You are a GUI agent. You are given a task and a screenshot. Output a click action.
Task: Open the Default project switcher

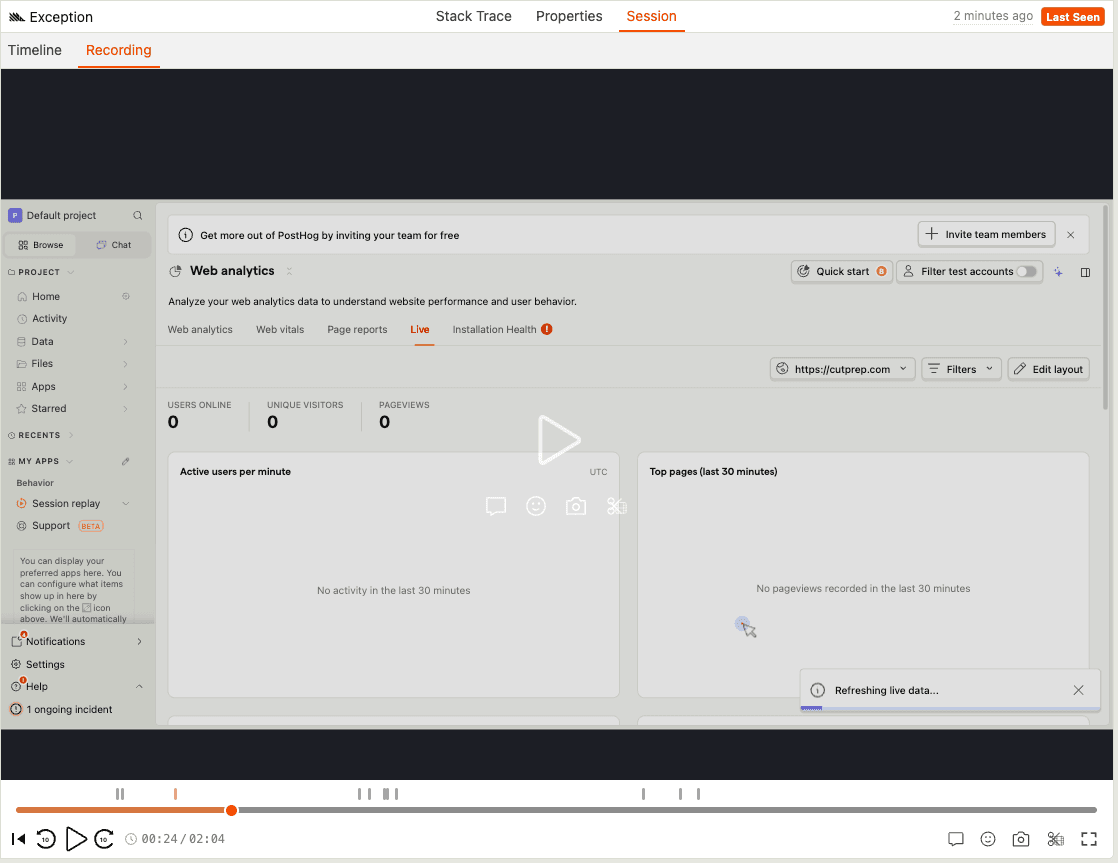click(x=53, y=215)
